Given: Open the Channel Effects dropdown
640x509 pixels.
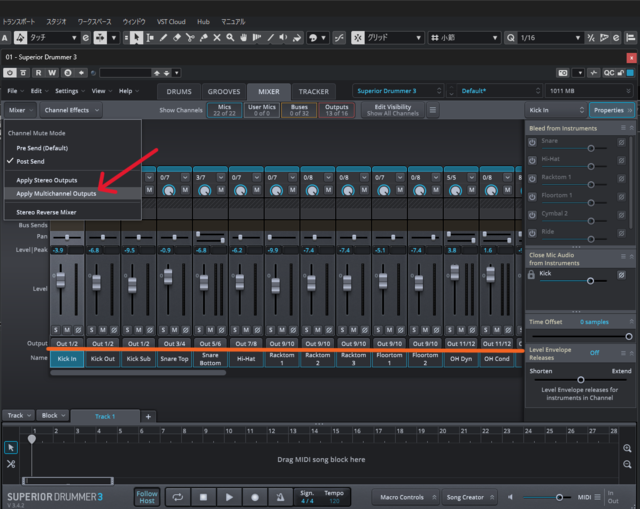Looking at the screenshot, I should click(x=71, y=110).
